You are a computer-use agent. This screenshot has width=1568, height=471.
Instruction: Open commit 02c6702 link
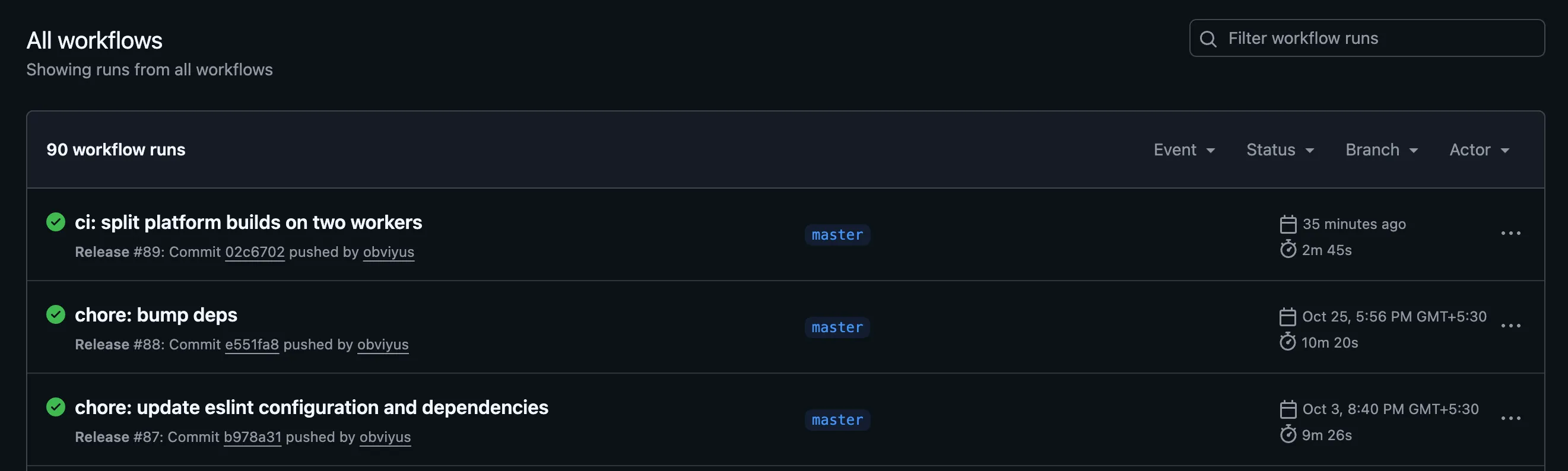[x=255, y=252]
